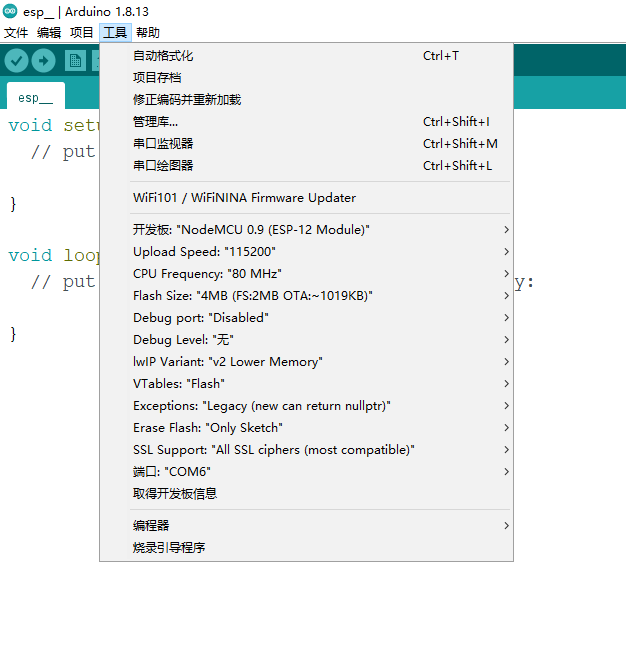The width and height of the screenshot is (626, 653).
Task: Expand CPU Frequency 80 MHz submenu
Action: [306, 274]
